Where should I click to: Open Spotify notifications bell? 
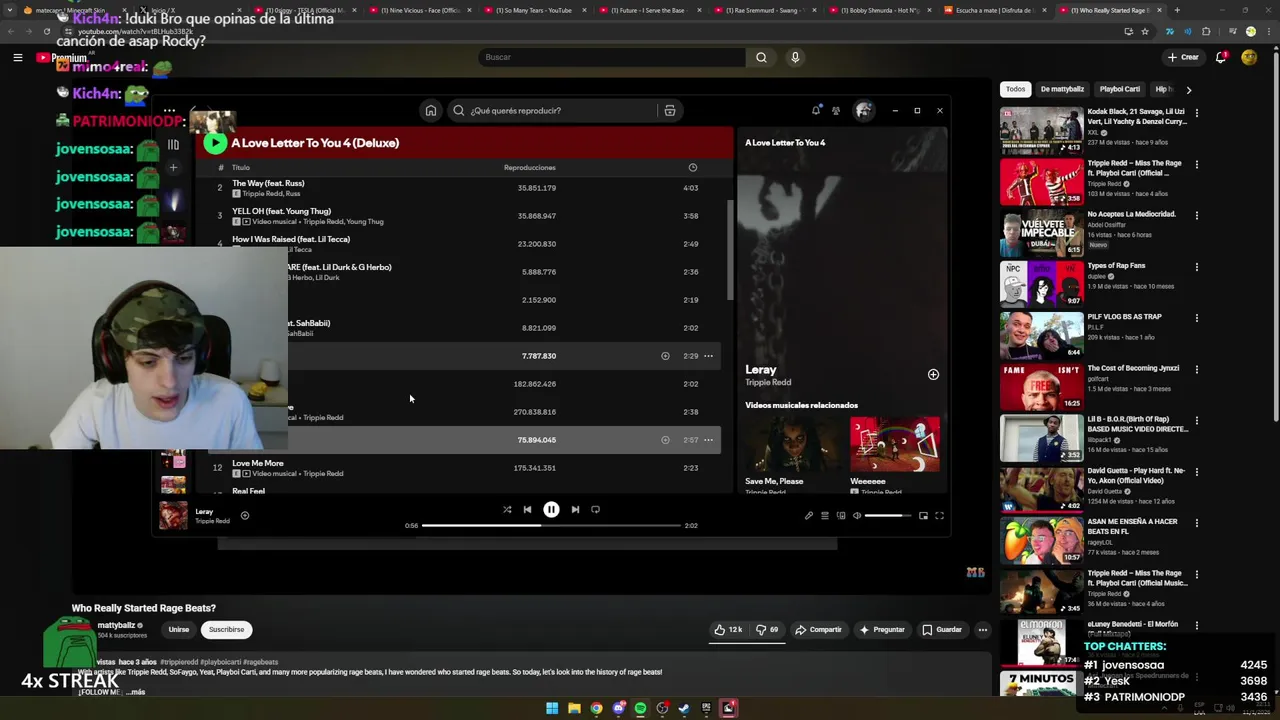[x=816, y=110]
